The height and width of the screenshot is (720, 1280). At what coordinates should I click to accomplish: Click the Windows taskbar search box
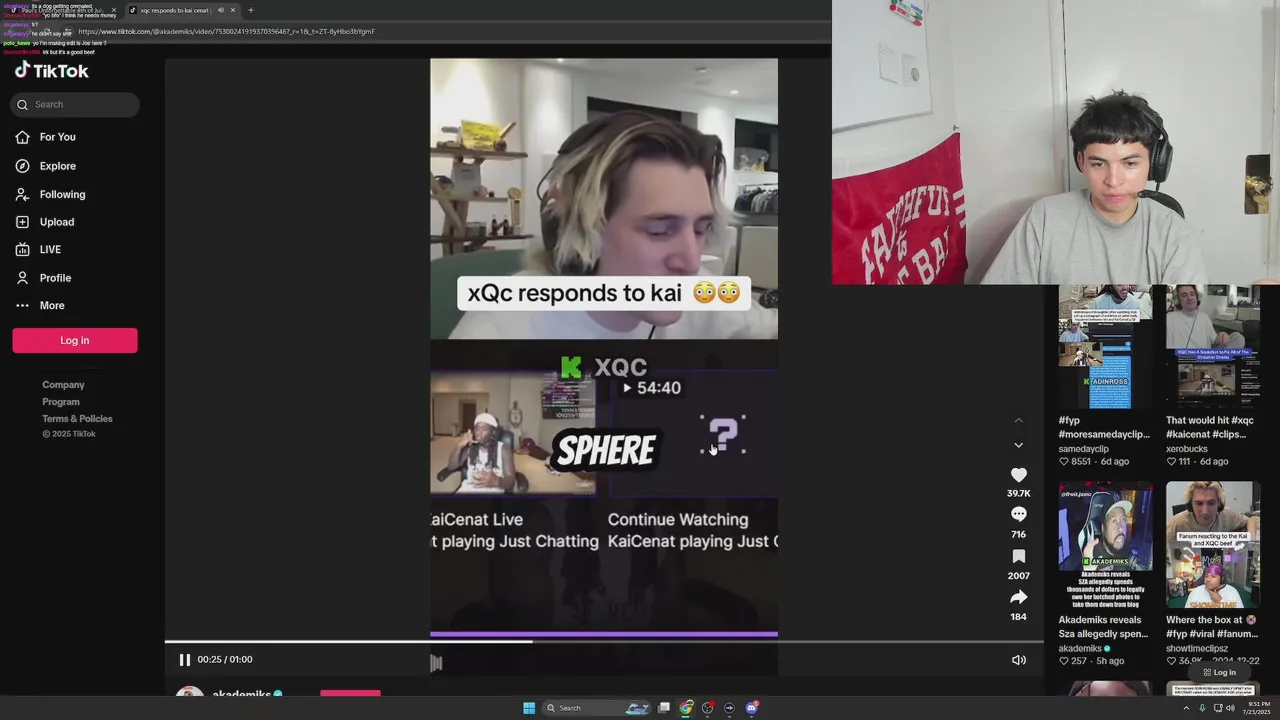point(597,708)
